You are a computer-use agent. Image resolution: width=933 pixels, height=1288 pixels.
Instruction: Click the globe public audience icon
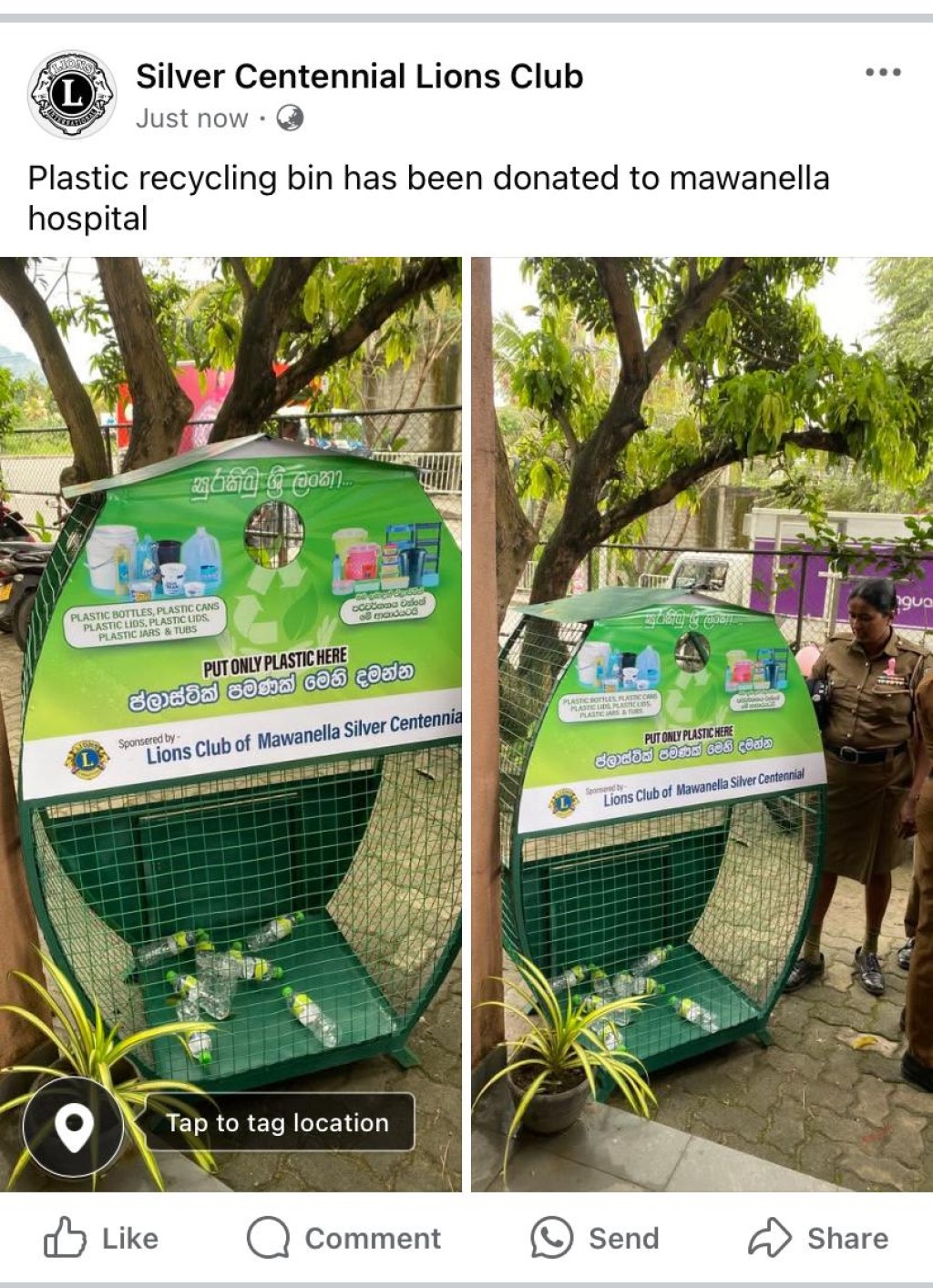[x=290, y=118]
